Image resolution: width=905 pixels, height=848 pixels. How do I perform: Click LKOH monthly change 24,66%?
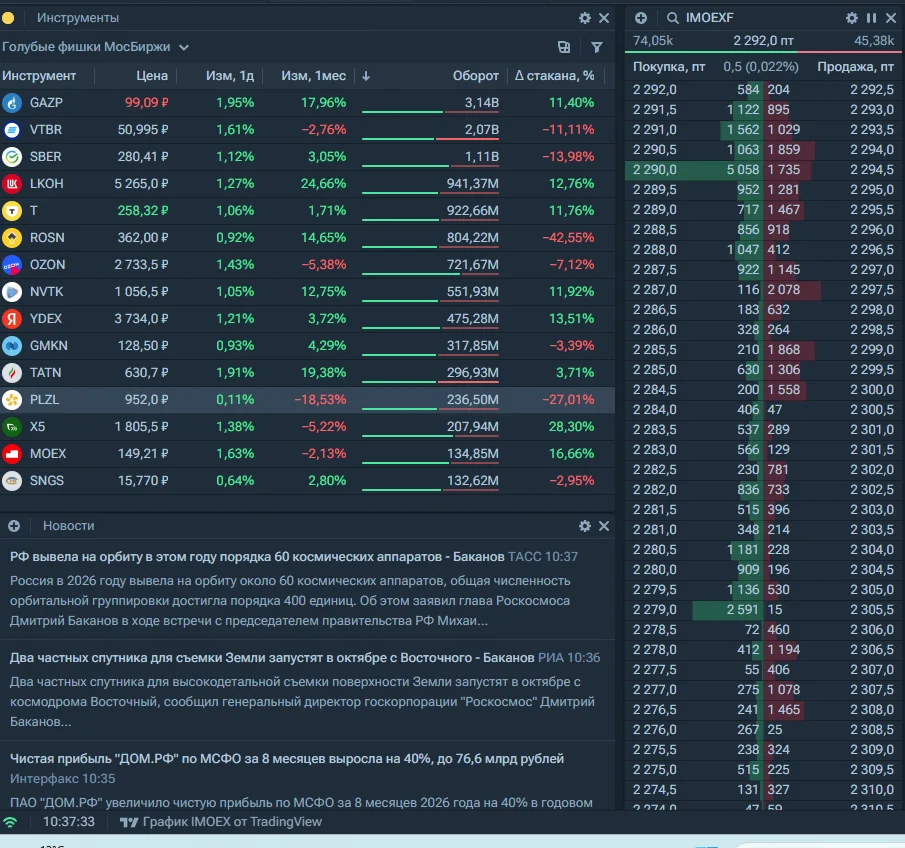tap(323, 184)
